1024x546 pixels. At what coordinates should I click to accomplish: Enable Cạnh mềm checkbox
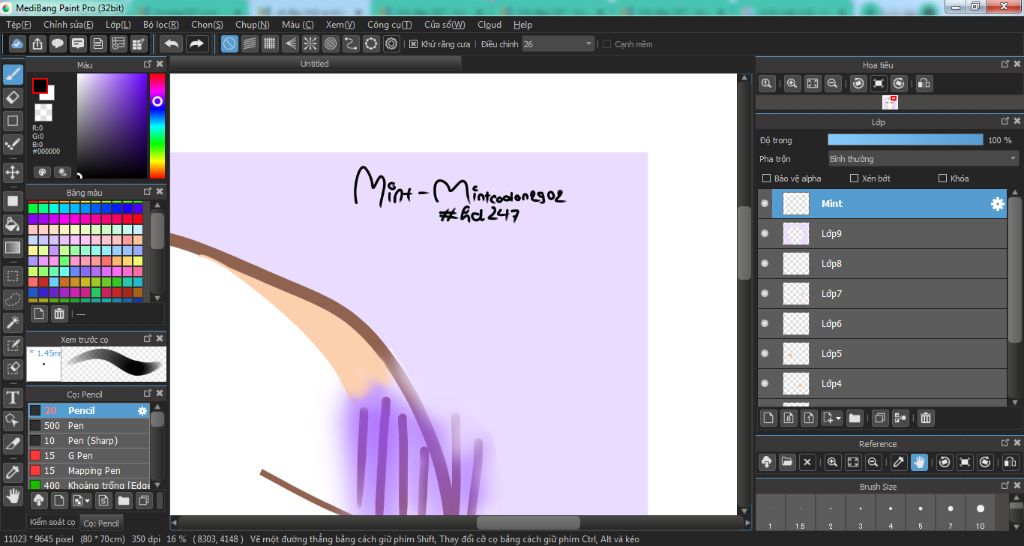pyautogui.click(x=607, y=44)
